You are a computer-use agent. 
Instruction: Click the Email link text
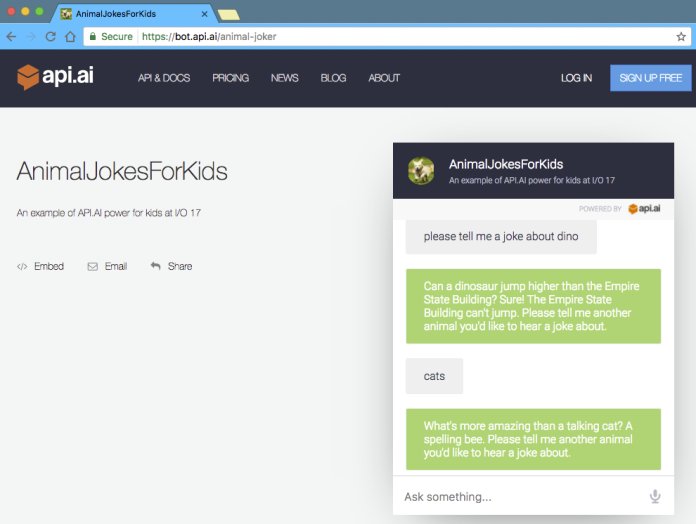[116, 266]
